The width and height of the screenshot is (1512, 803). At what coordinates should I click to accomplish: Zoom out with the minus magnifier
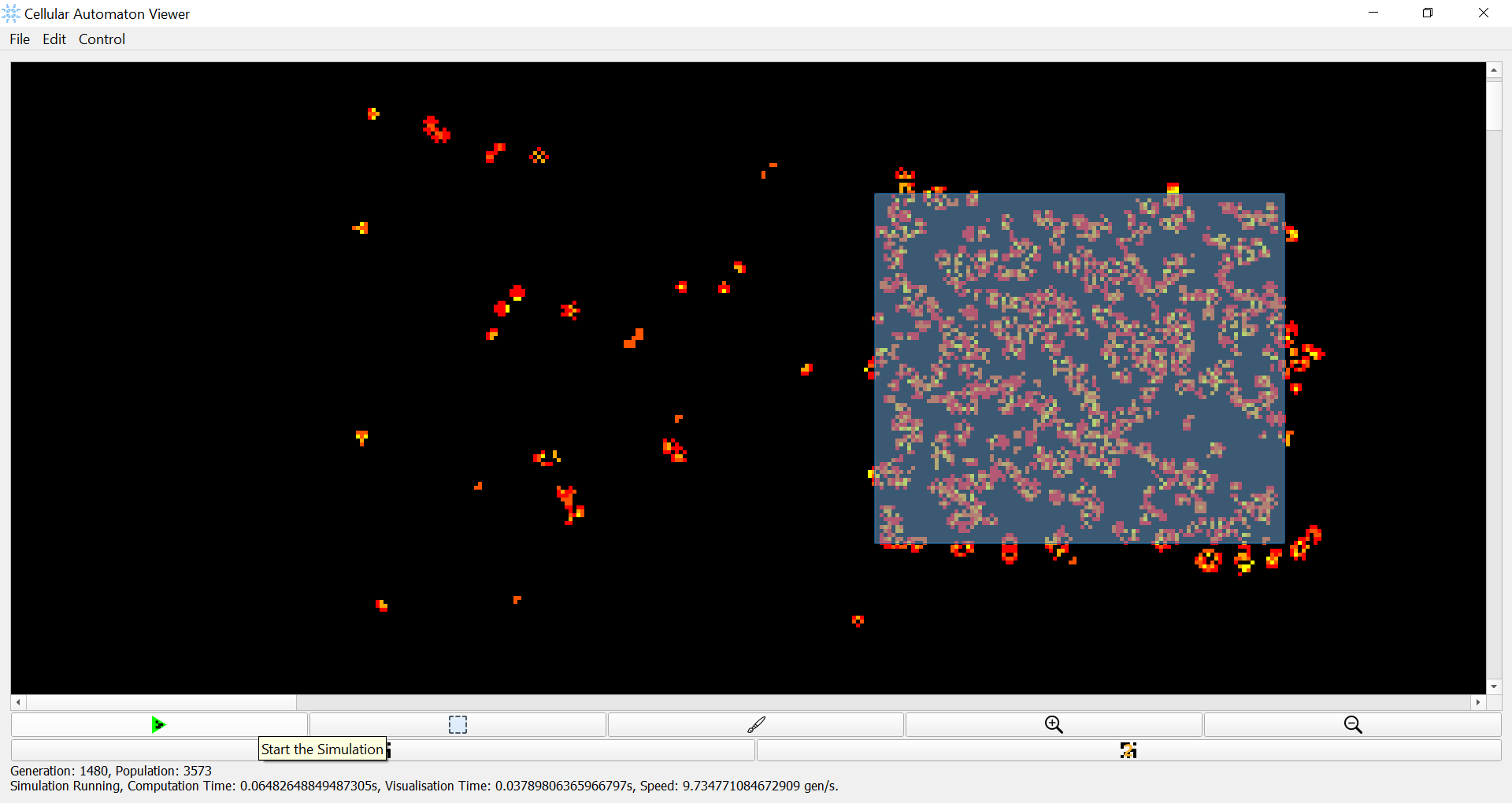click(x=1352, y=724)
